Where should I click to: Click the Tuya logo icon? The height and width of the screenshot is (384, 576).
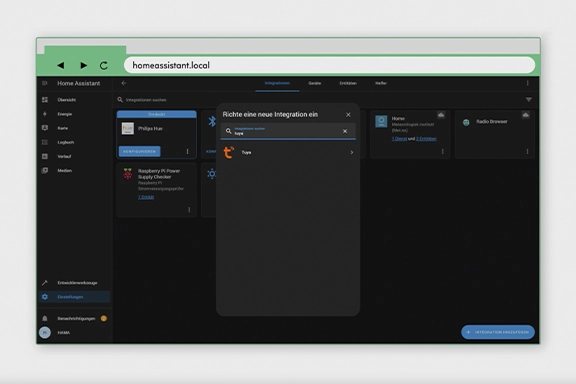(229, 152)
